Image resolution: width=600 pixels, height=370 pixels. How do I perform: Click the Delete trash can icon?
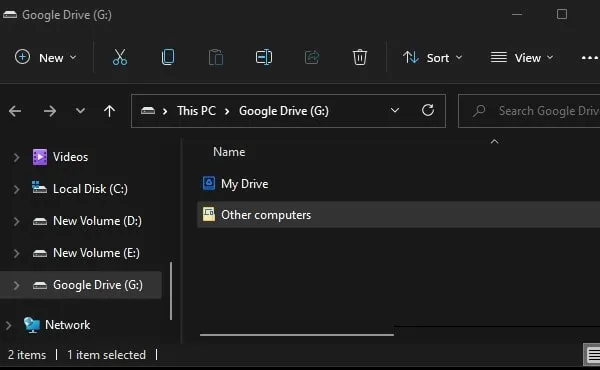coord(360,57)
